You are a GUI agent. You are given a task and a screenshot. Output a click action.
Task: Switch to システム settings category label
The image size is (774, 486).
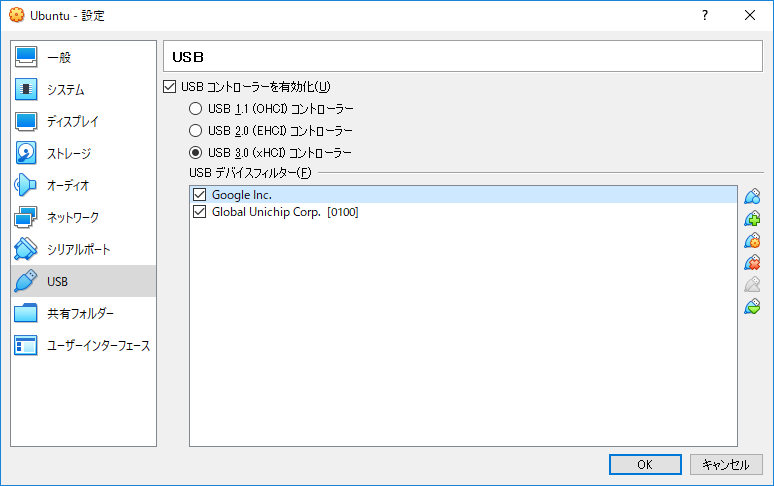tap(66, 89)
